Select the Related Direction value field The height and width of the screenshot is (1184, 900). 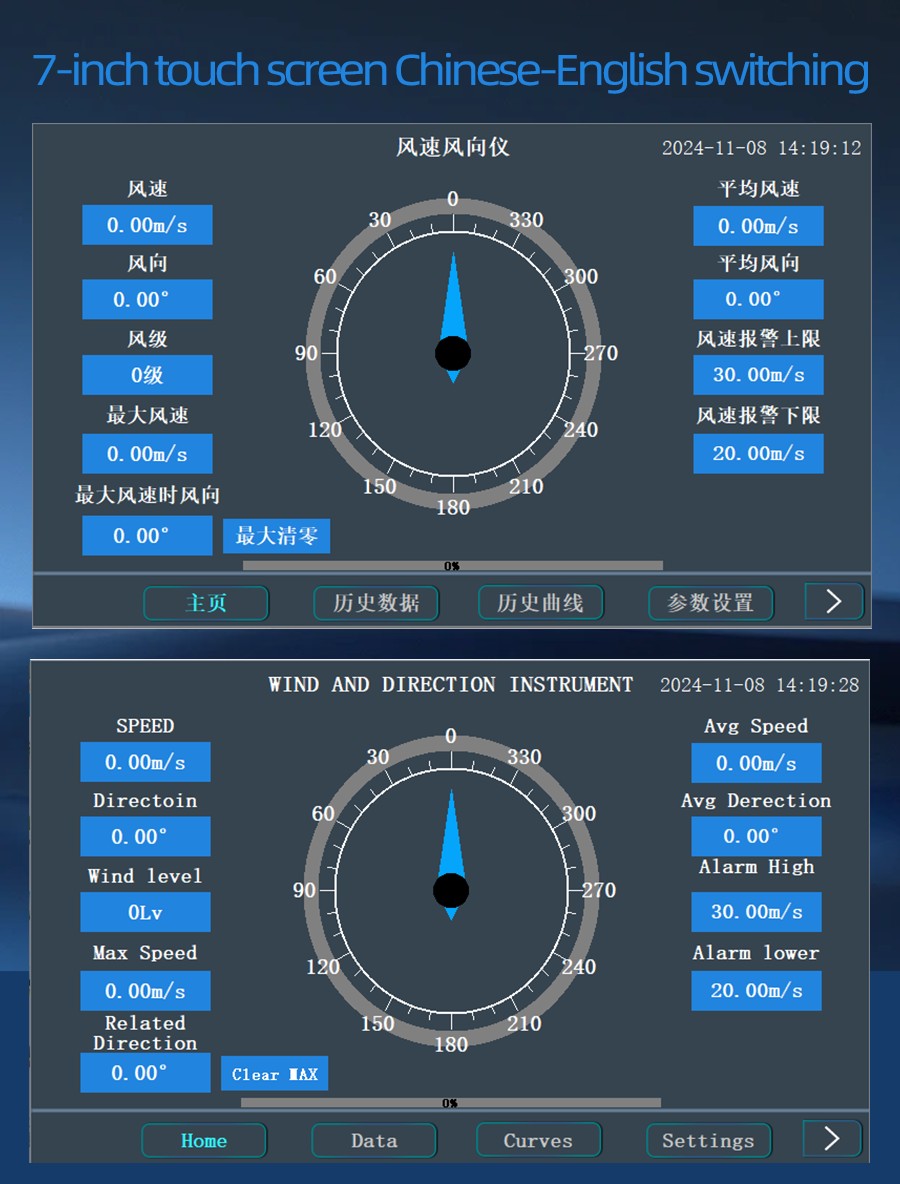pyautogui.click(x=145, y=1072)
